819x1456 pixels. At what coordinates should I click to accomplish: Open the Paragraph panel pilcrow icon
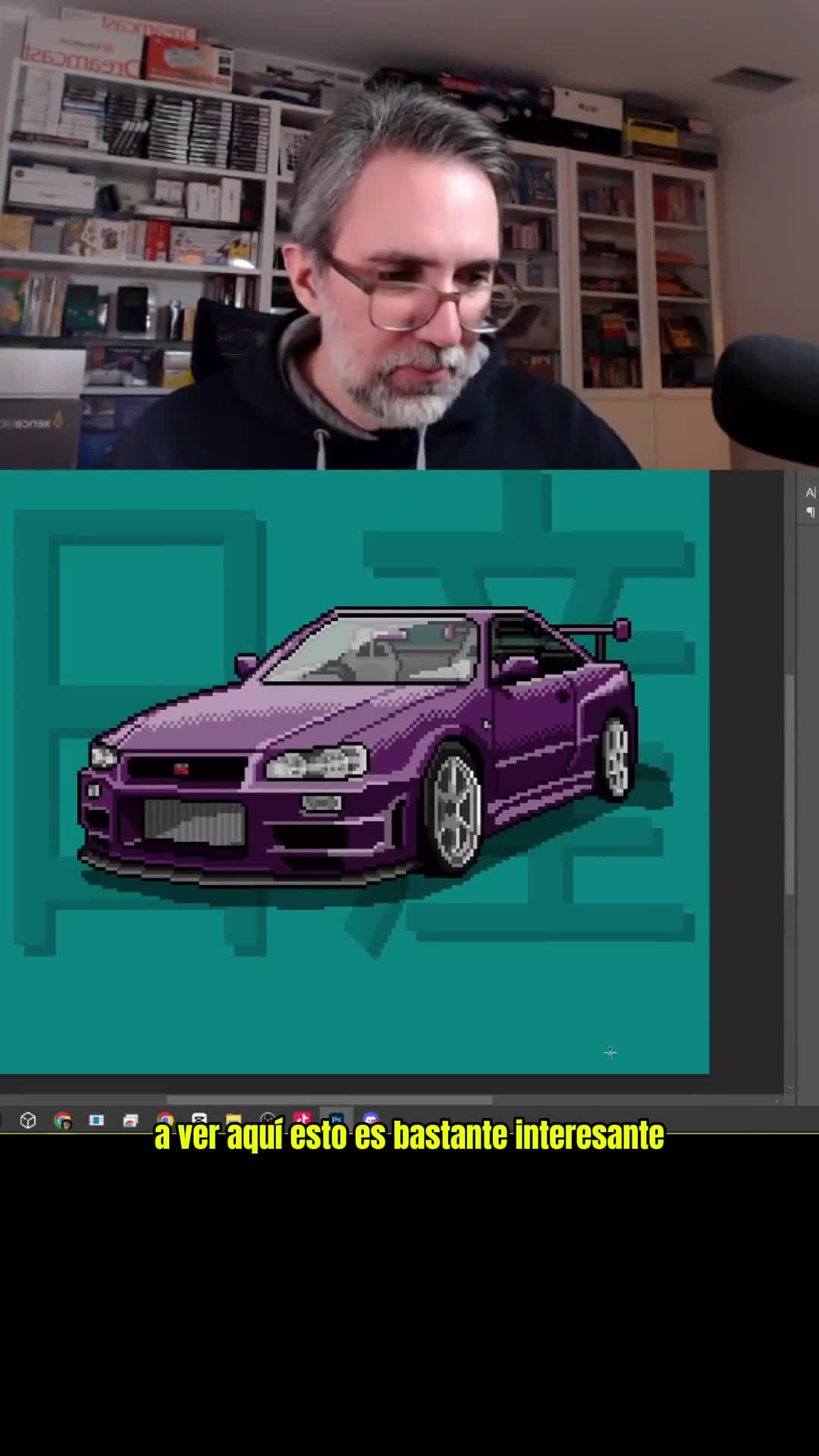[x=810, y=513]
